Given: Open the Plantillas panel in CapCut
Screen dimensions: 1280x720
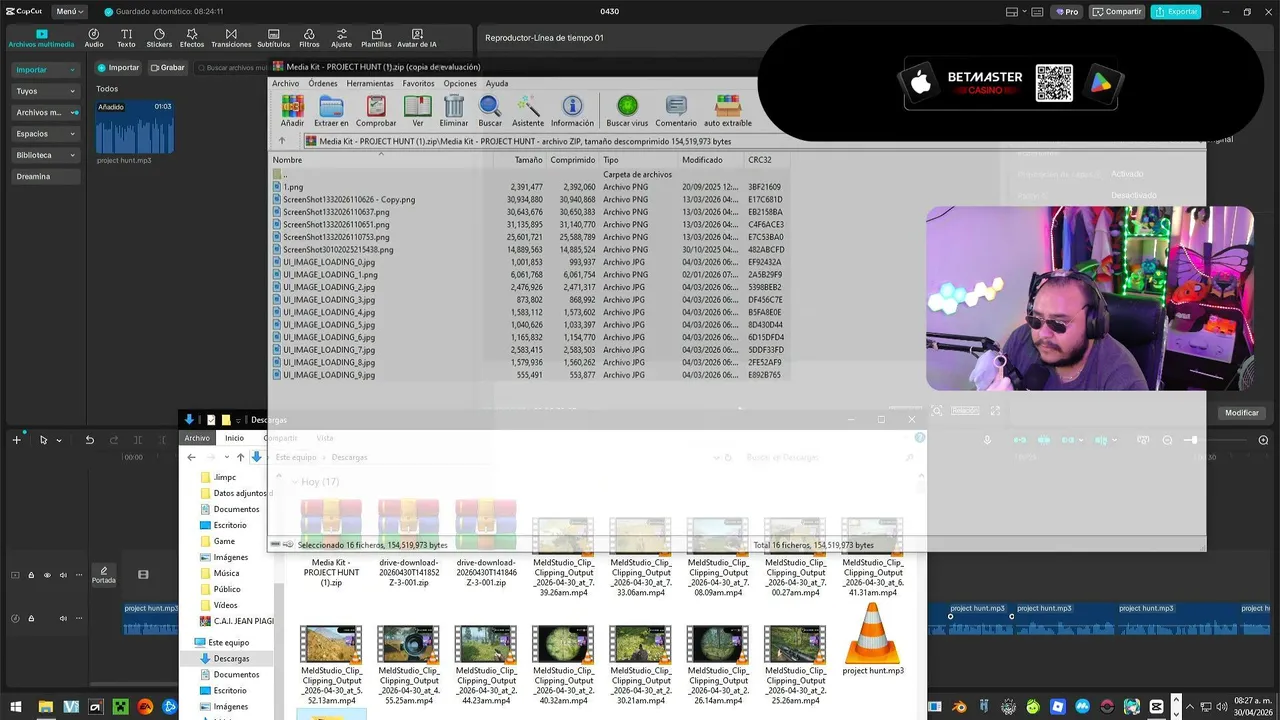Looking at the screenshot, I should [x=376, y=38].
